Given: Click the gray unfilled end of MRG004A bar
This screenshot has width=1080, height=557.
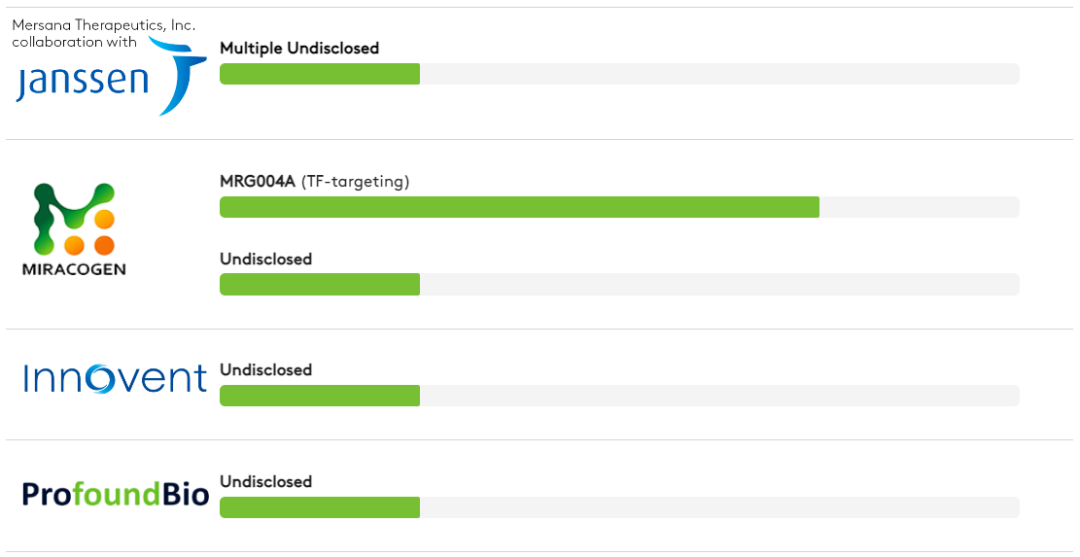Looking at the screenshot, I should click(x=918, y=207).
